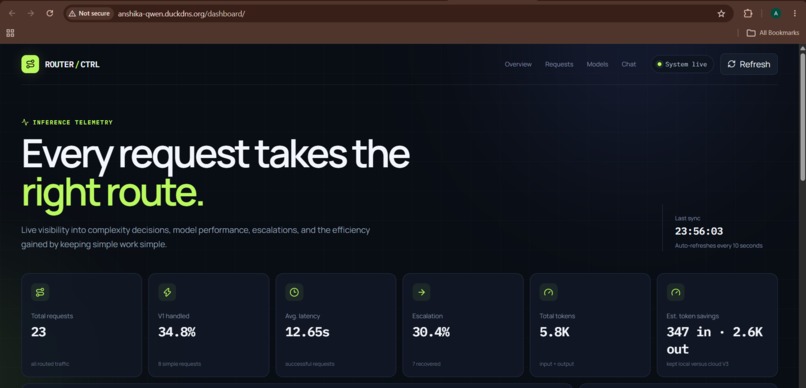Open the All Bookmarks folder
Image resolution: width=806 pixels, height=388 pixels.
tap(773, 33)
